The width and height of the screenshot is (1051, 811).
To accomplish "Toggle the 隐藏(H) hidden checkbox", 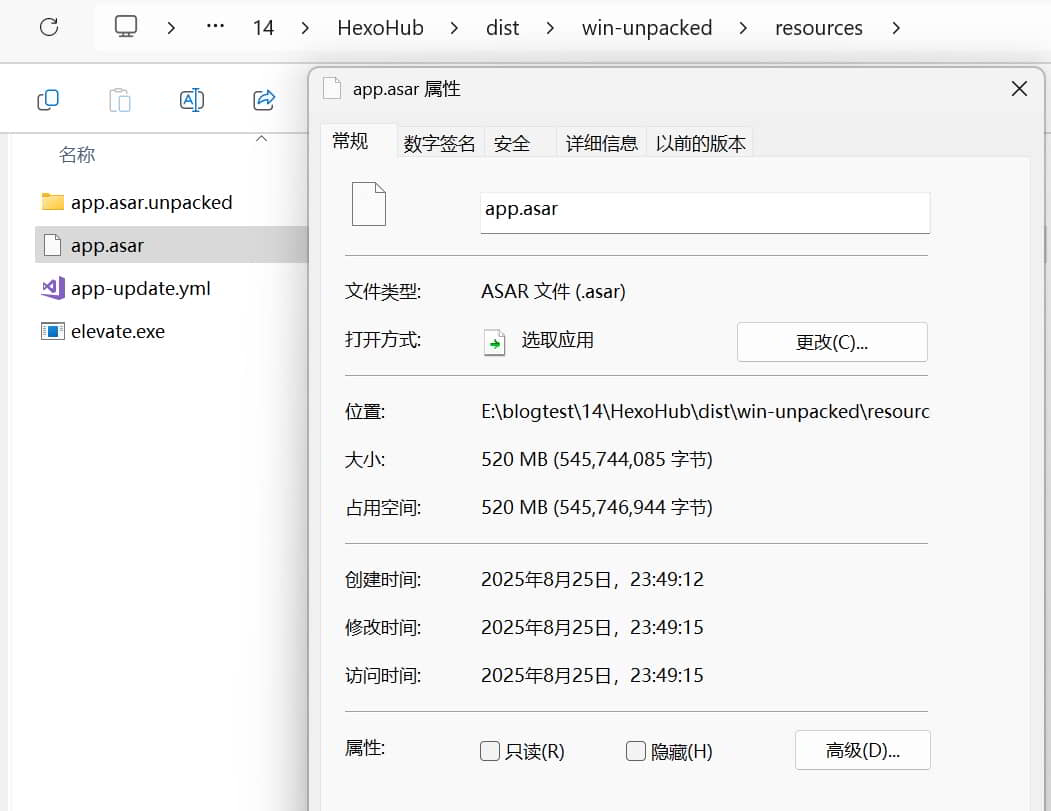I will (636, 751).
